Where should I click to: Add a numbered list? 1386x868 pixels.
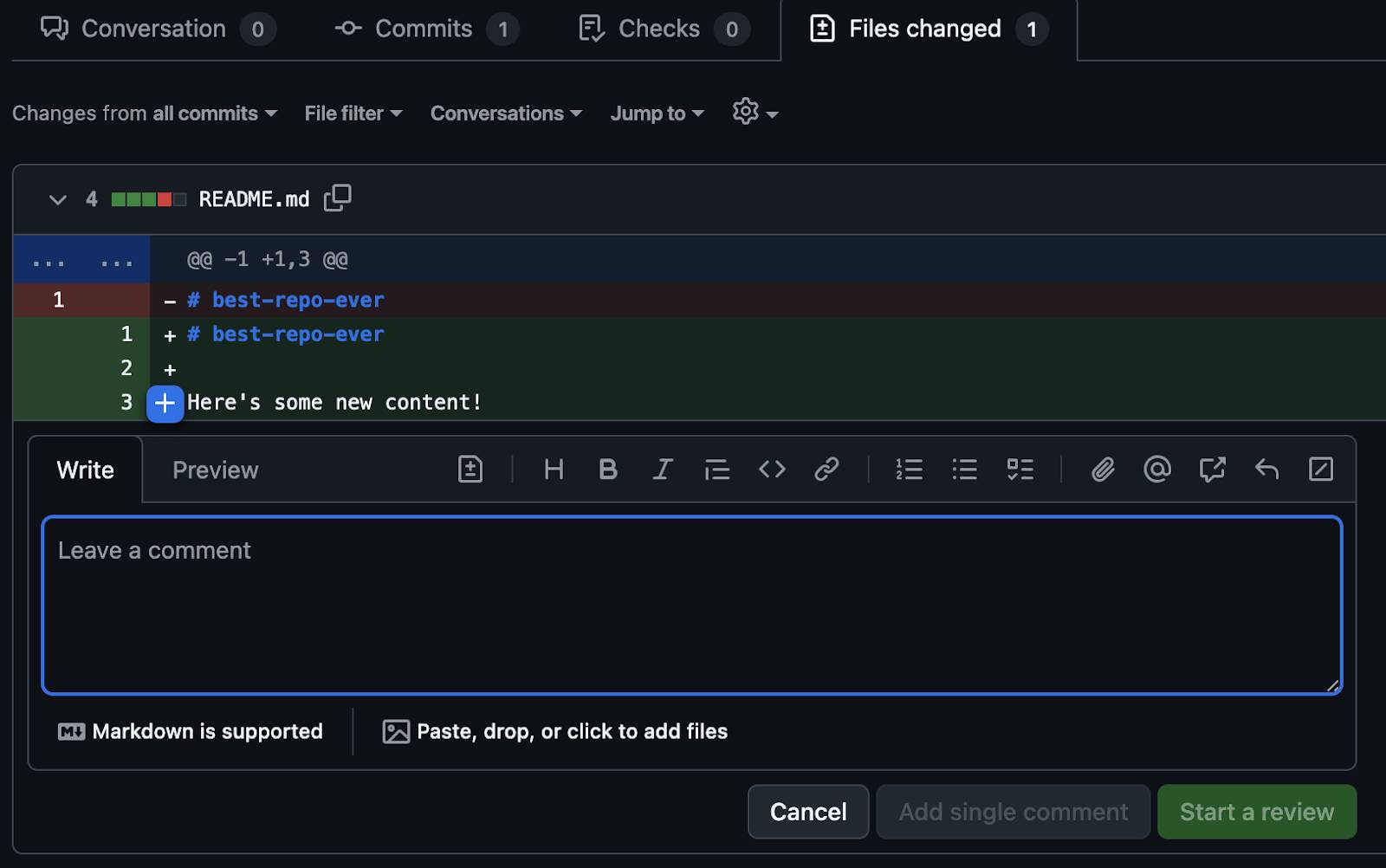tap(910, 470)
